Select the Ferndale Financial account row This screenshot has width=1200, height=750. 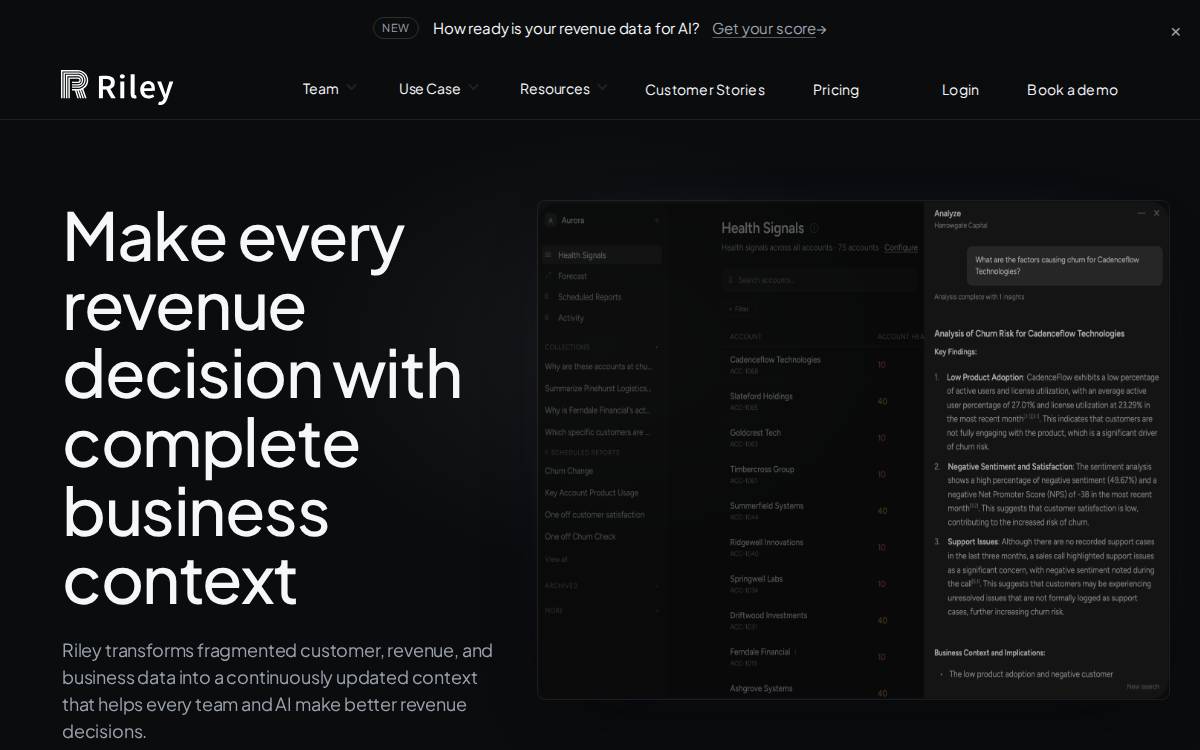(x=822, y=657)
